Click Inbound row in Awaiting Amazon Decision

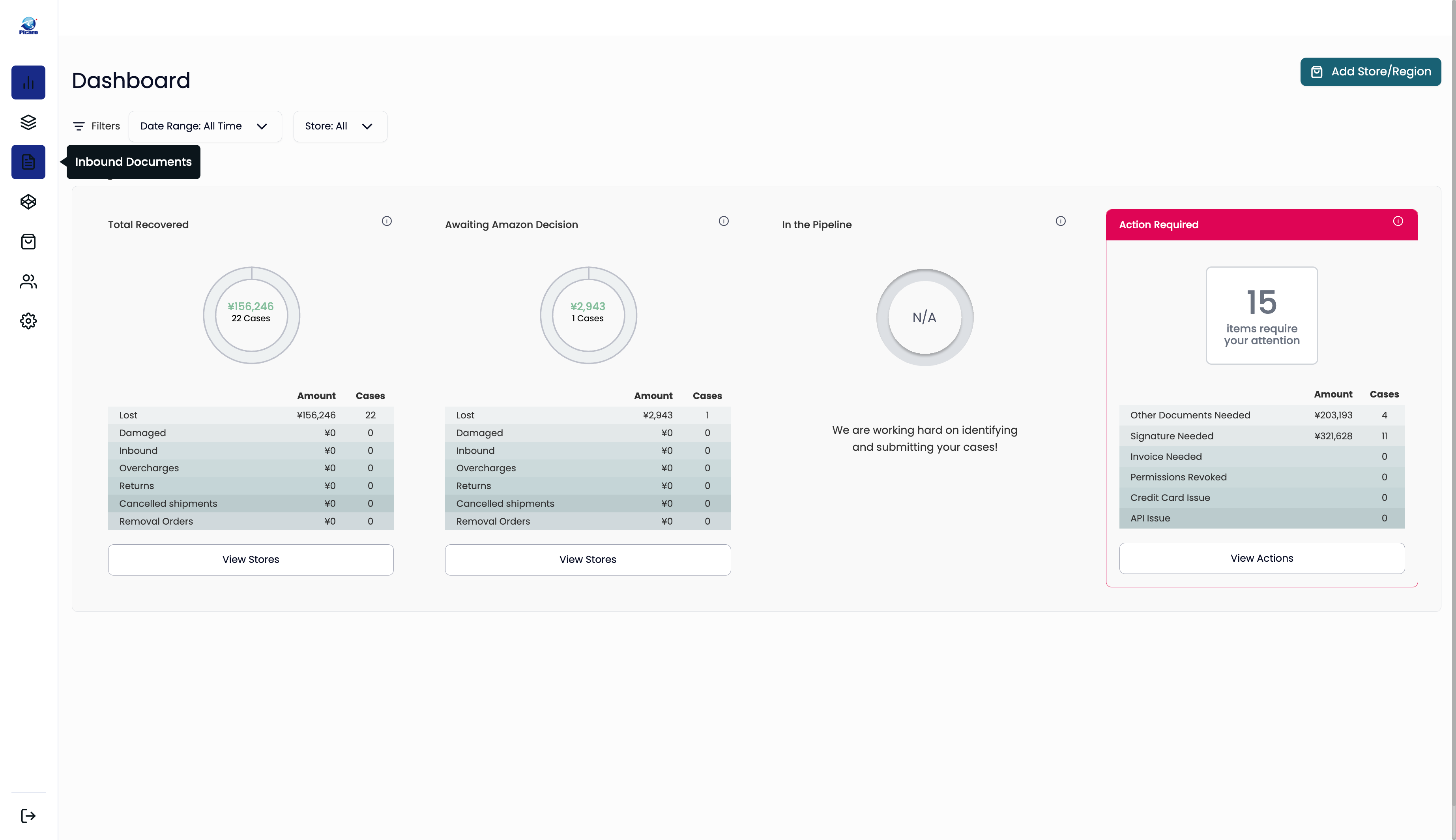point(588,450)
